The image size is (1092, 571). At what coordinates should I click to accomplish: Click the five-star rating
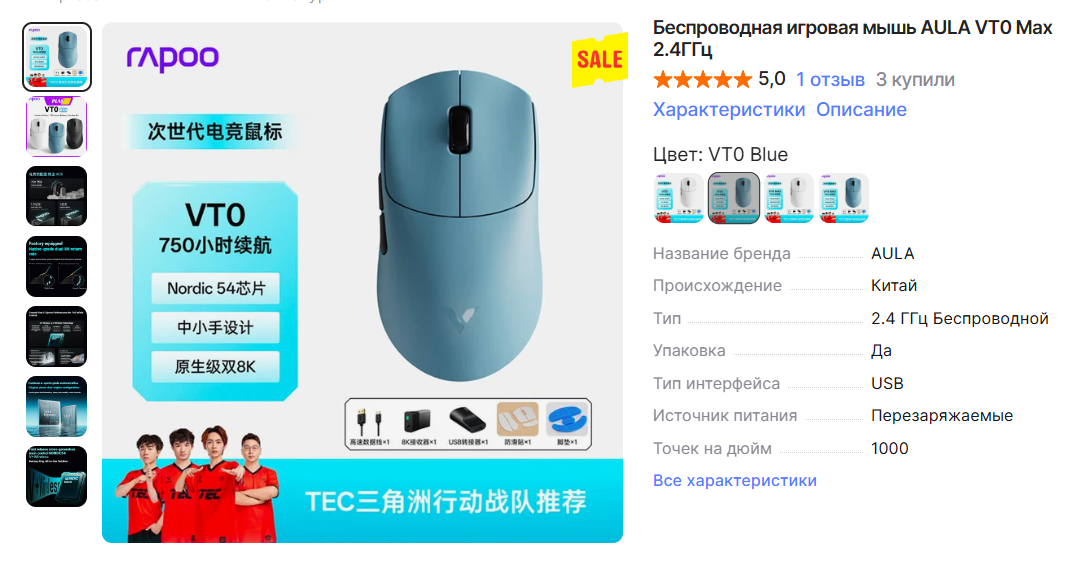click(703, 79)
